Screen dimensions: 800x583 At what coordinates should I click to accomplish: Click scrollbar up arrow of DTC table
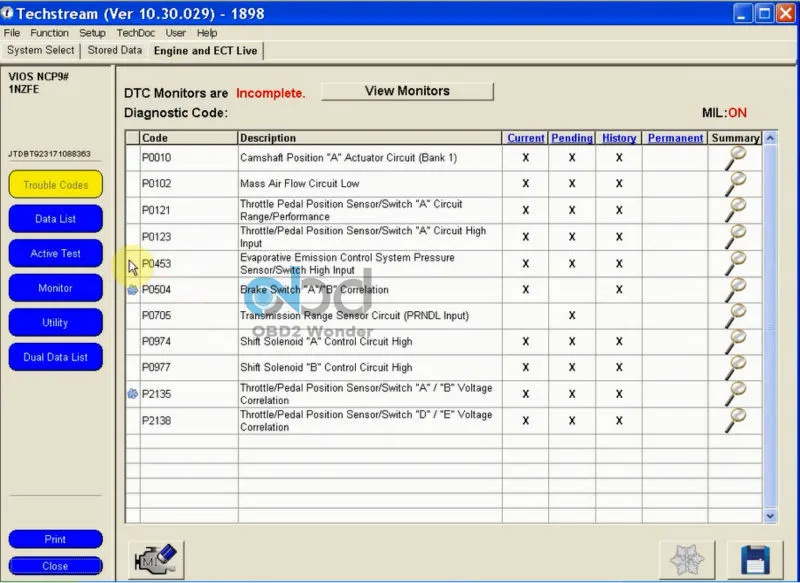770,138
